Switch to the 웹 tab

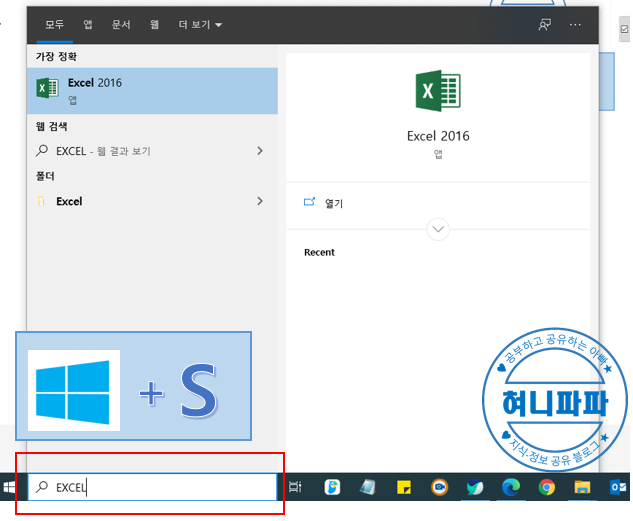154,25
